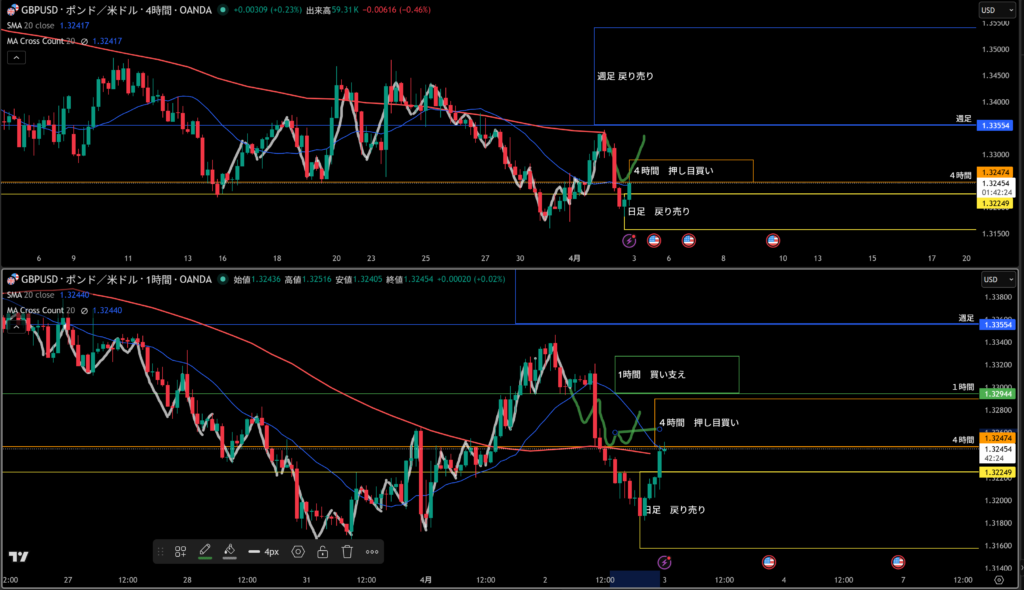The height and width of the screenshot is (590, 1024).
Task: Open the background fill color bucket swatch
Action: pyautogui.click(x=229, y=551)
